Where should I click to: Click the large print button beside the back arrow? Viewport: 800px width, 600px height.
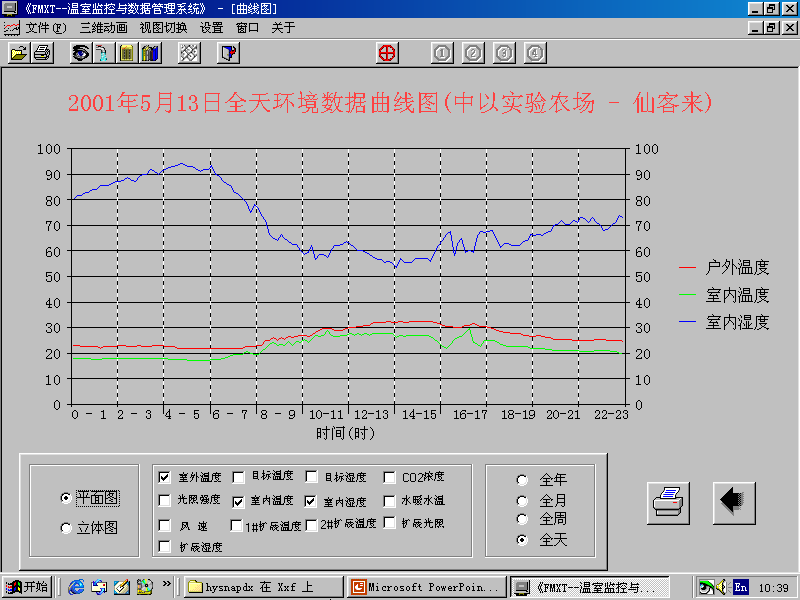668,502
